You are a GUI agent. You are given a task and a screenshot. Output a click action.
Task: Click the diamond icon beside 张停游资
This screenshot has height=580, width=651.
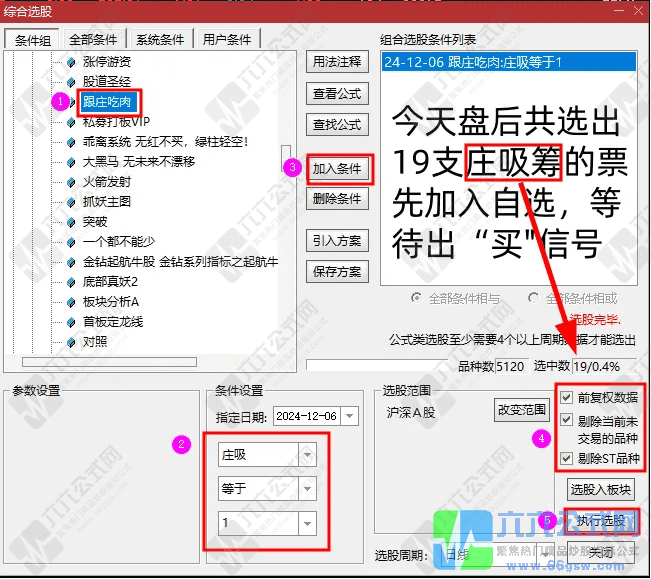click(71, 62)
